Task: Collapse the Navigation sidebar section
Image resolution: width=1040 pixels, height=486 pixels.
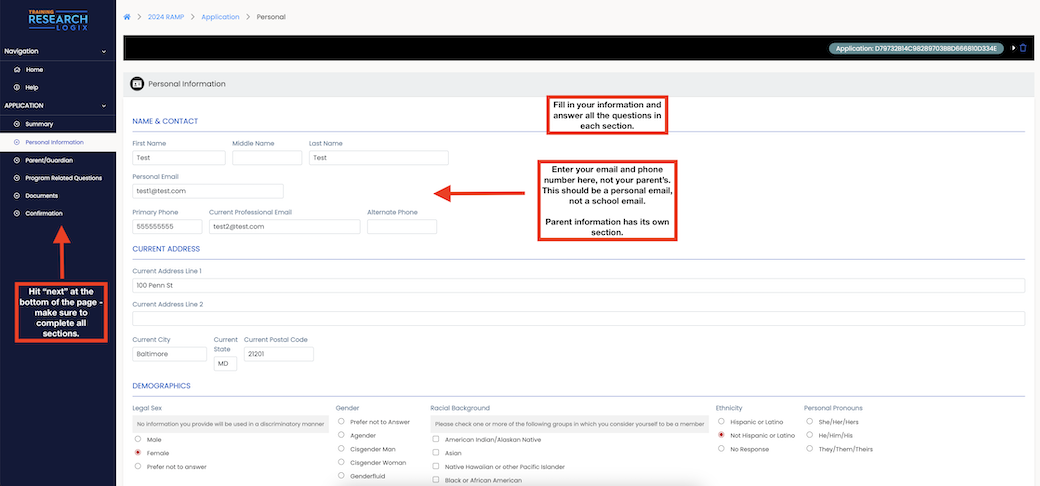Action: (104, 51)
